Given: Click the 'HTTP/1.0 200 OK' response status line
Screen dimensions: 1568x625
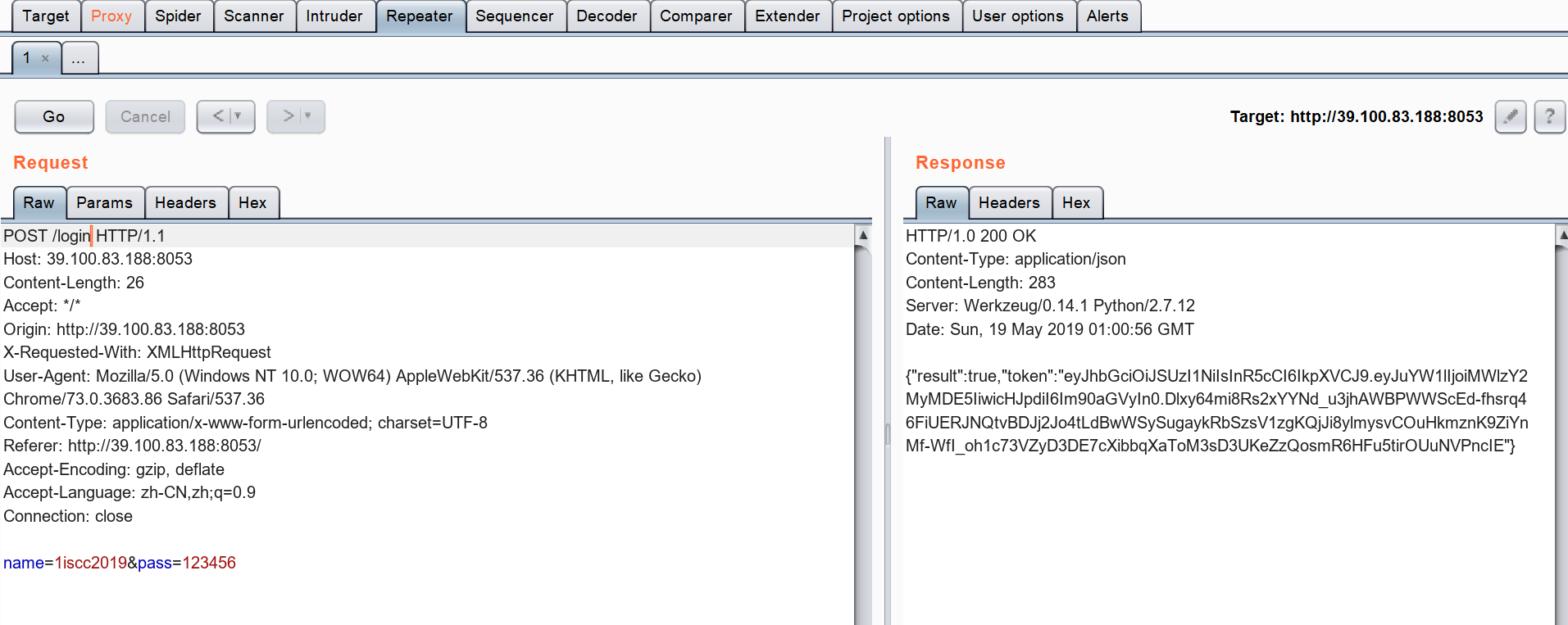Looking at the screenshot, I should tap(971, 236).
